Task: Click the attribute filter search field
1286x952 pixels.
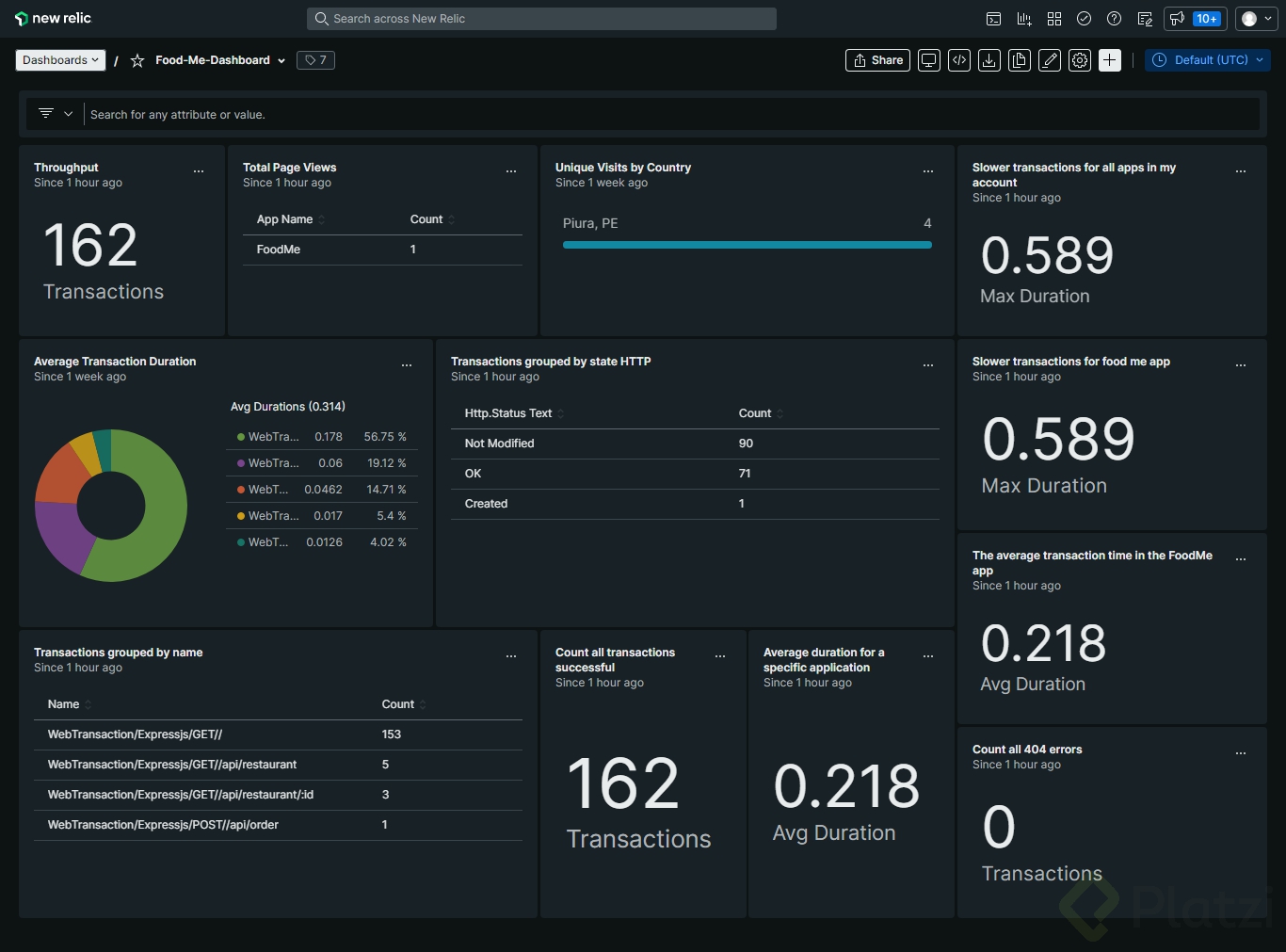Action: click(x=672, y=115)
